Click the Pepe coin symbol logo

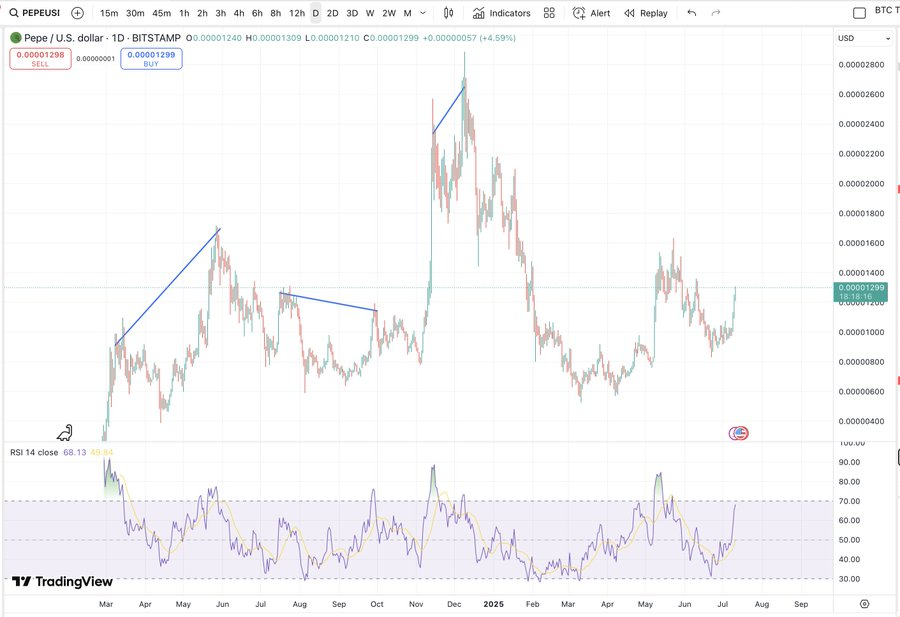[x=15, y=38]
